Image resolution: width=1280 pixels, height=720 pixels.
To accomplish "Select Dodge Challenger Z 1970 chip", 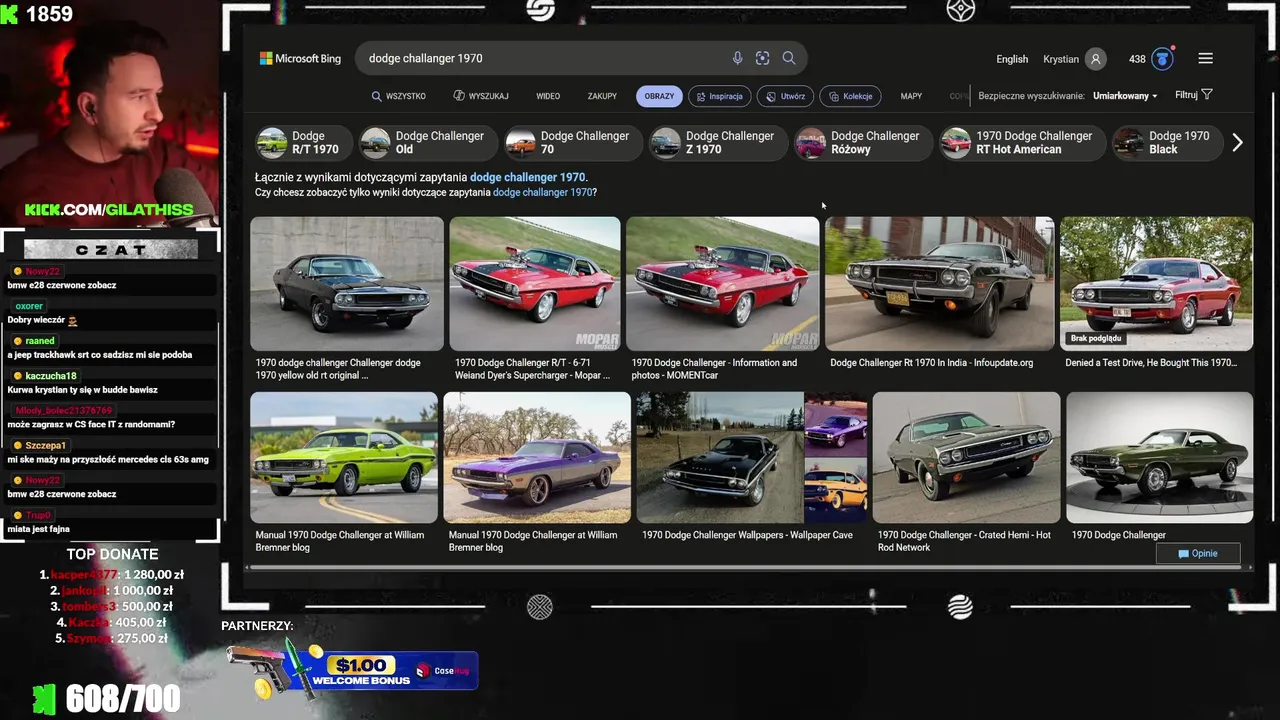I will [717, 143].
